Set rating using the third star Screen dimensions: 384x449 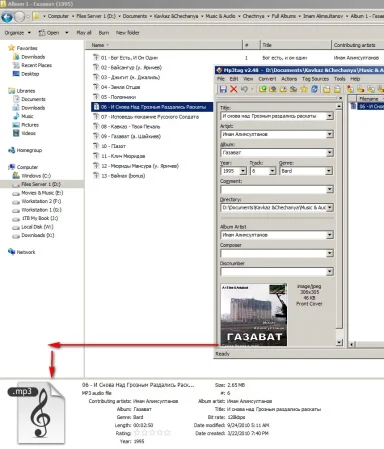click(152, 433)
